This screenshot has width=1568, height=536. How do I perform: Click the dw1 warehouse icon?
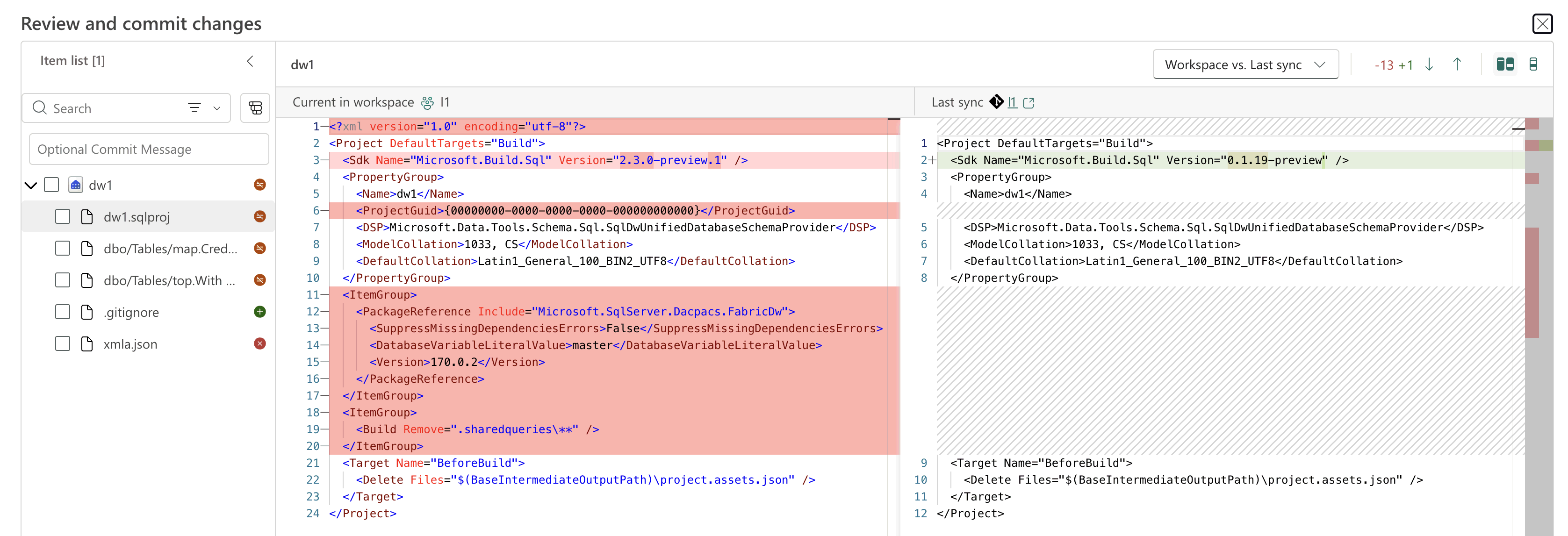[x=75, y=185]
